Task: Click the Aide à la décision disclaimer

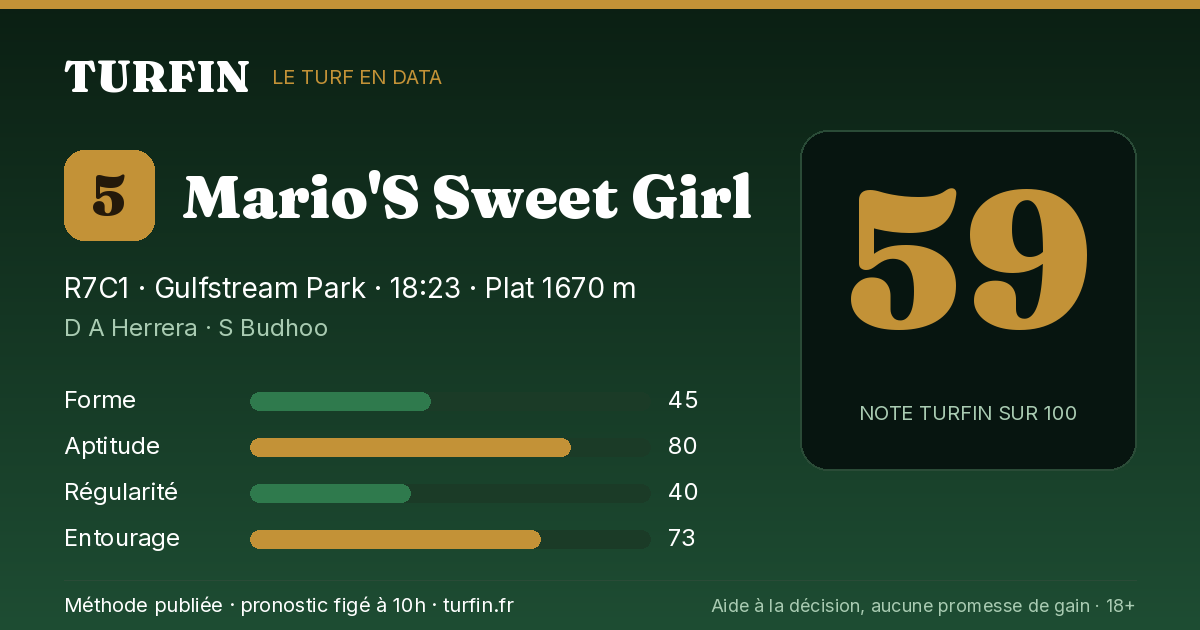Action: (923, 605)
